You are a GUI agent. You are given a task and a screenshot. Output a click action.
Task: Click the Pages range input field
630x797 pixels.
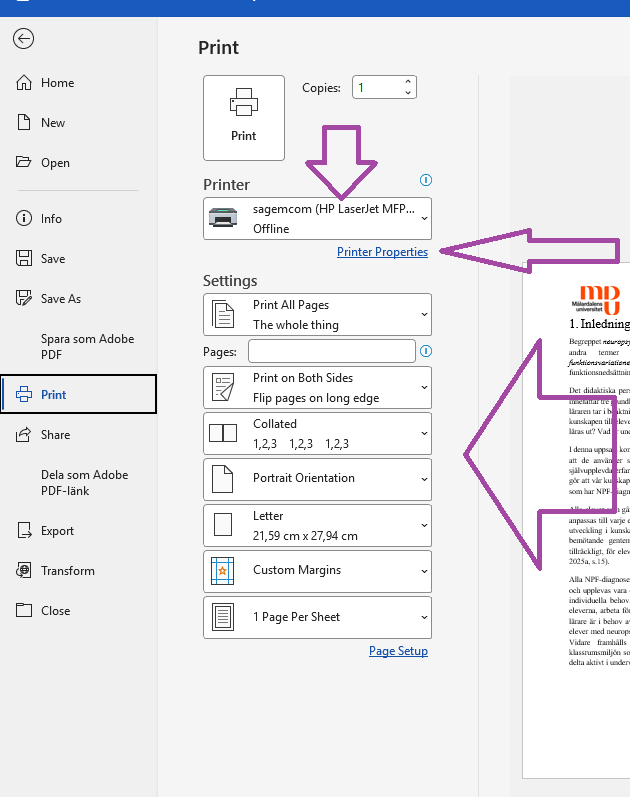[x=332, y=351]
